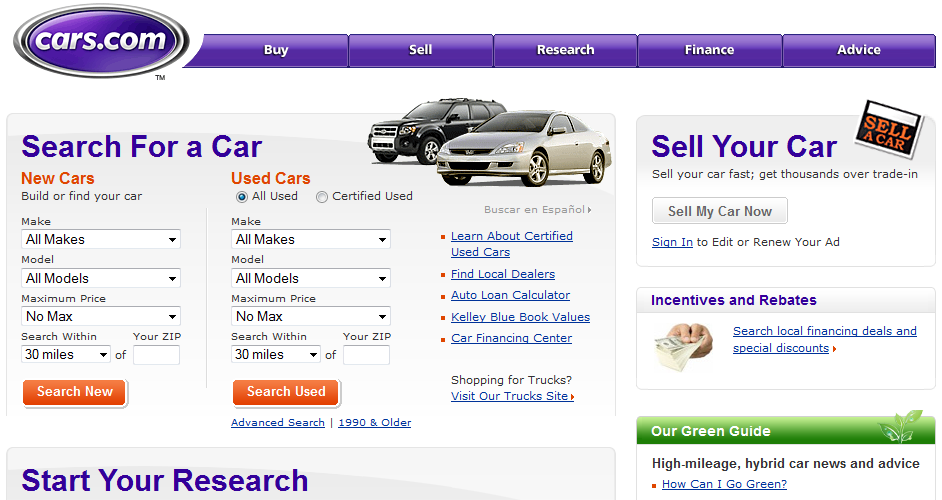Open the Used Cars Search Within miles dropdown
942x500 pixels.
[276, 355]
